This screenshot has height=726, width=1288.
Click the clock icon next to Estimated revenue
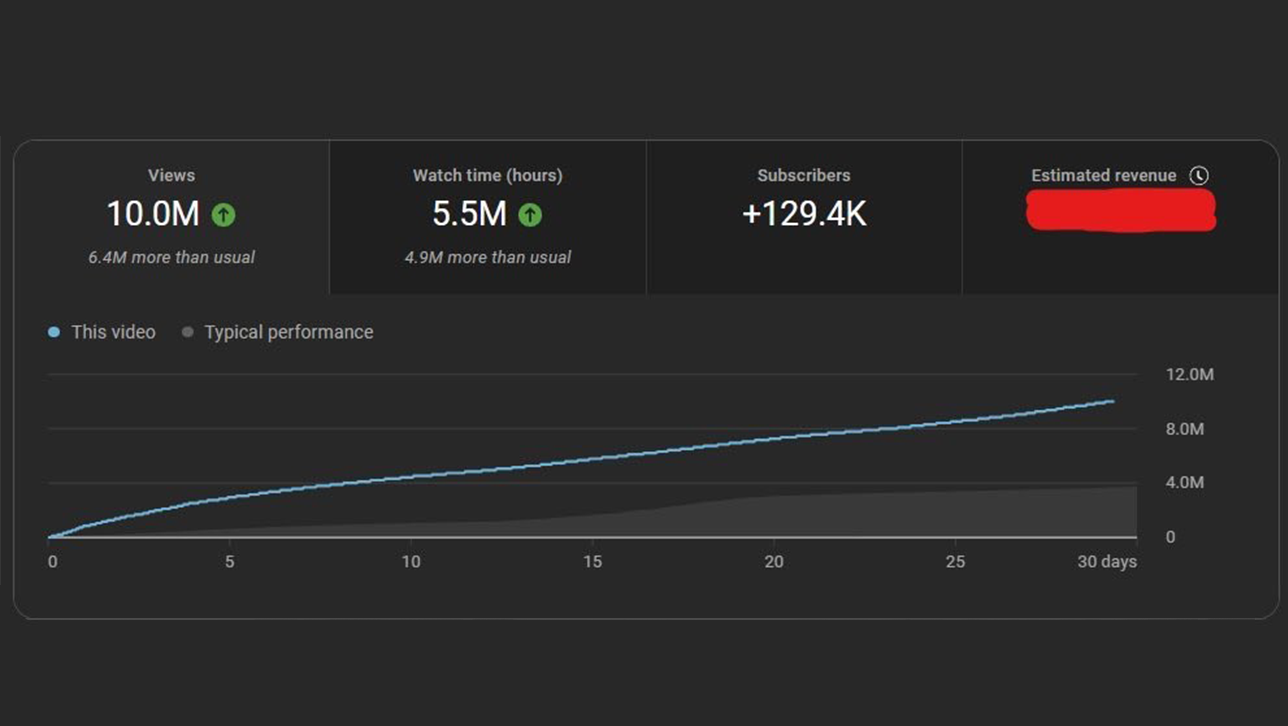1199,176
